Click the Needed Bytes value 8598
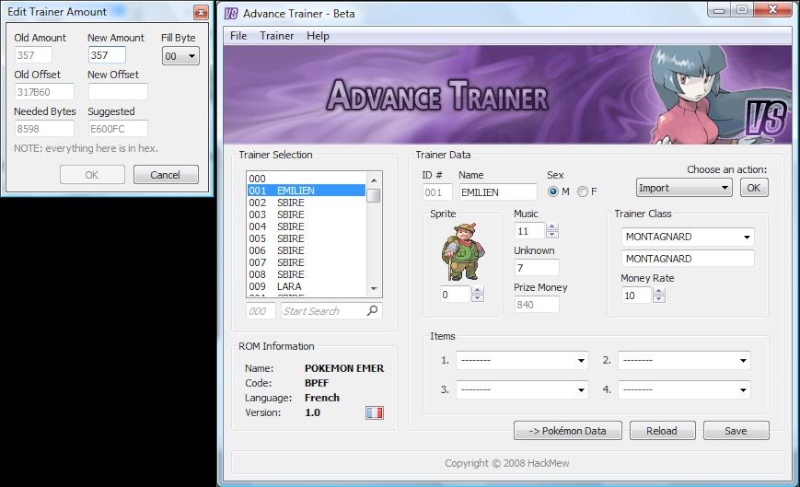 (44, 129)
